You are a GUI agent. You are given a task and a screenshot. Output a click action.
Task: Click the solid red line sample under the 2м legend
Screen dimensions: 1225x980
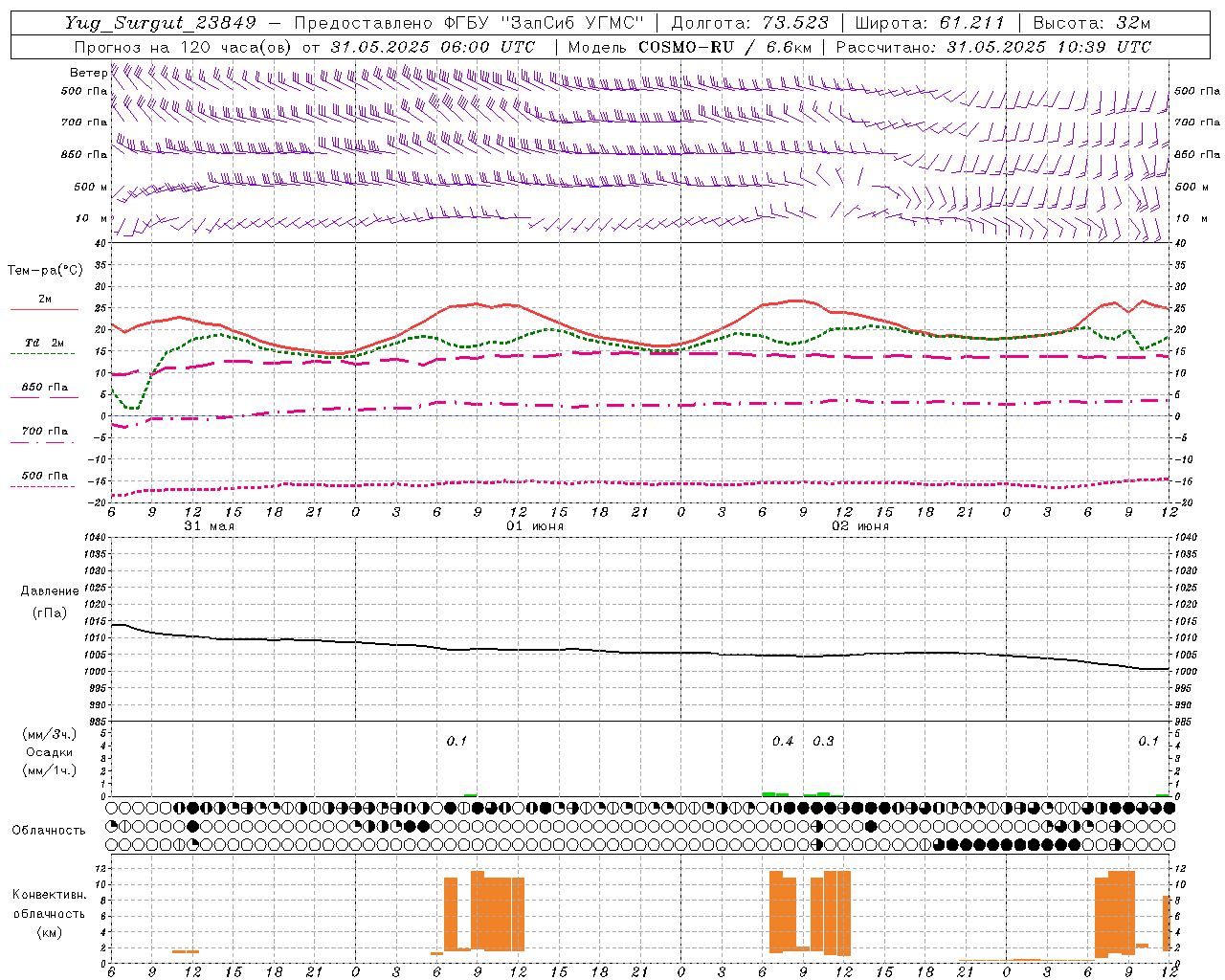click(x=44, y=309)
